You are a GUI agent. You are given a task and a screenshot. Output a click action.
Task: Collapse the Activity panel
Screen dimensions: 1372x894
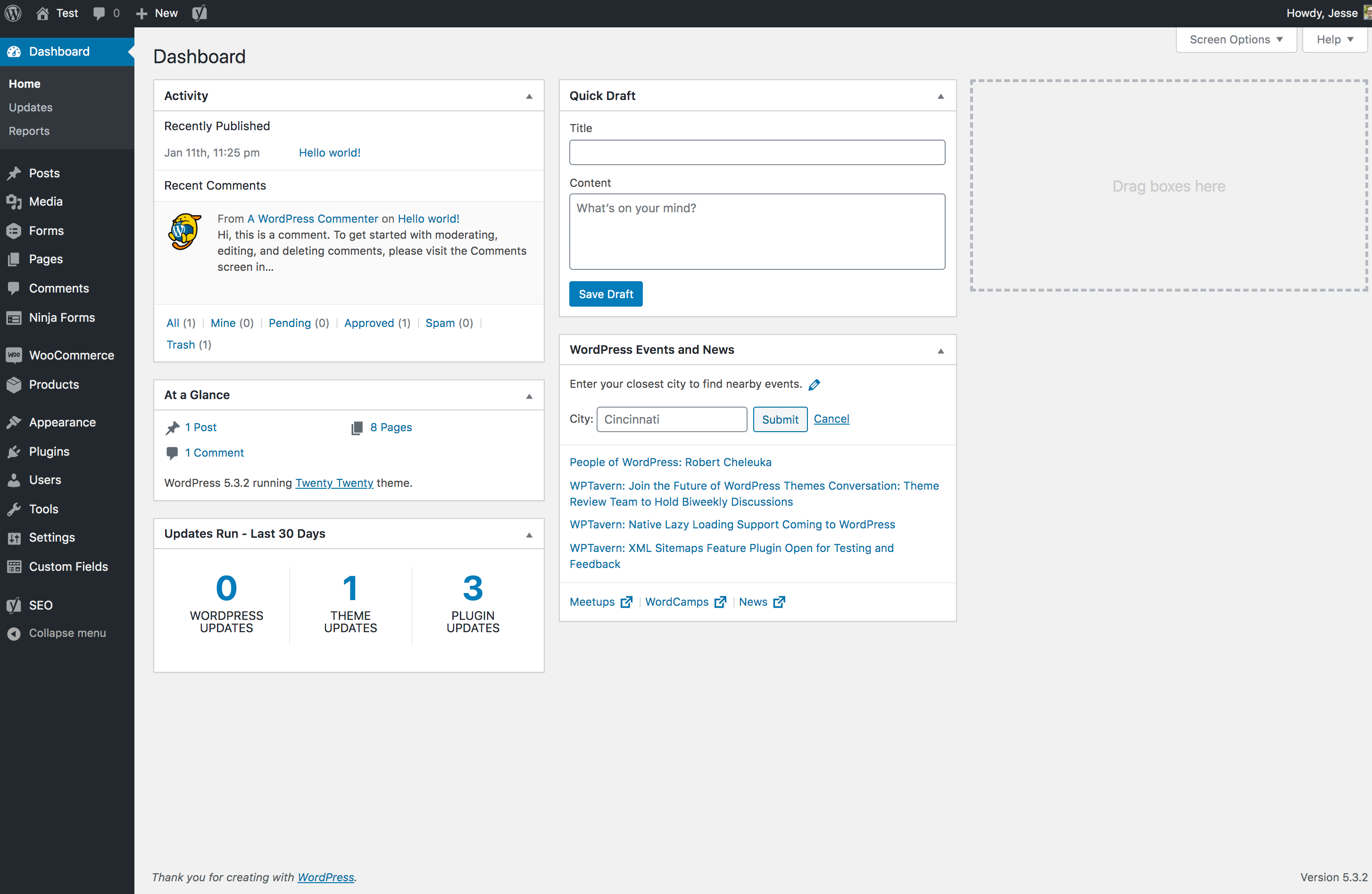[529, 96]
